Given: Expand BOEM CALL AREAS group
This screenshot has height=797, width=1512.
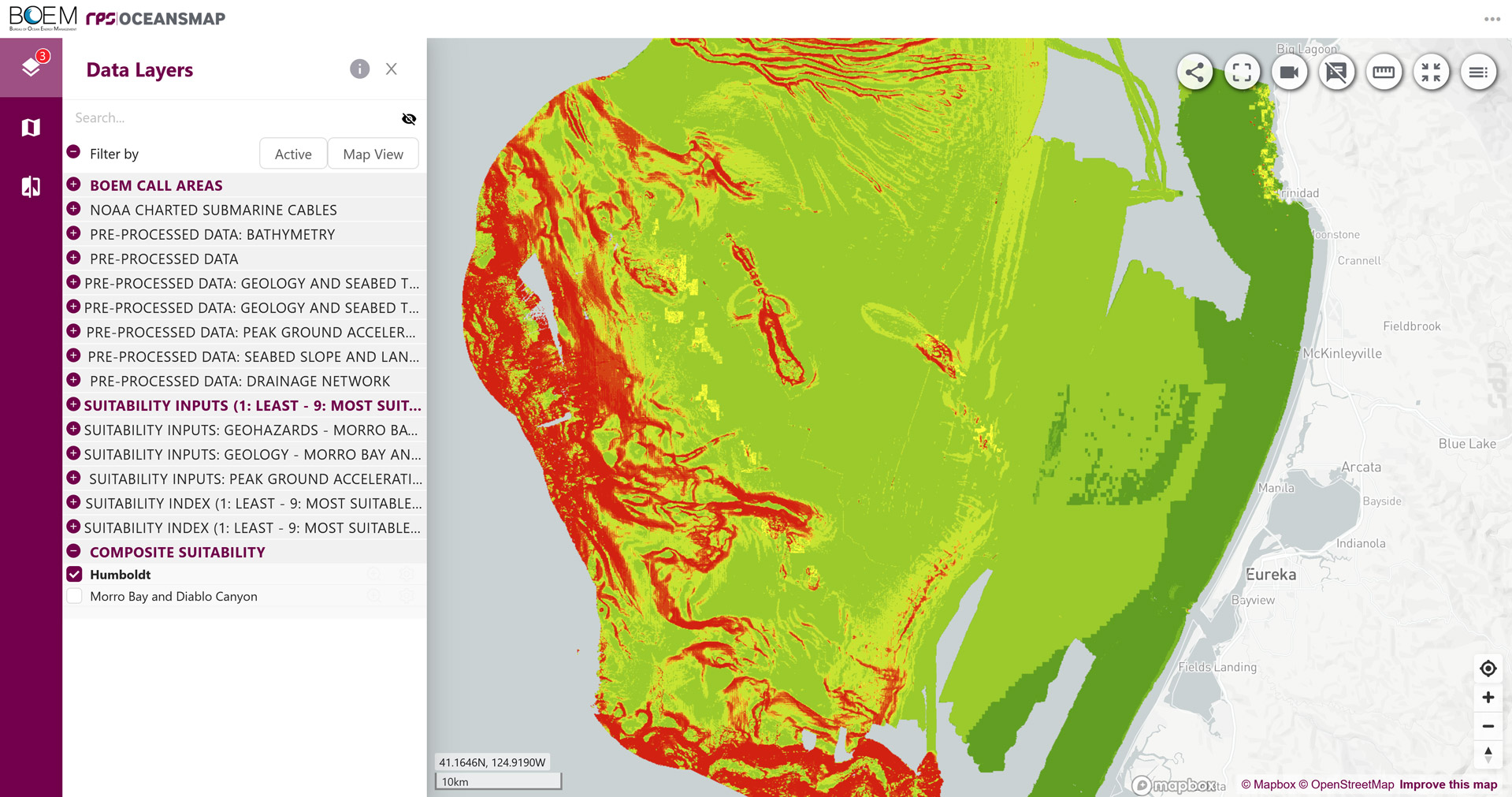Looking at the screenshot, I should [74, 185].
